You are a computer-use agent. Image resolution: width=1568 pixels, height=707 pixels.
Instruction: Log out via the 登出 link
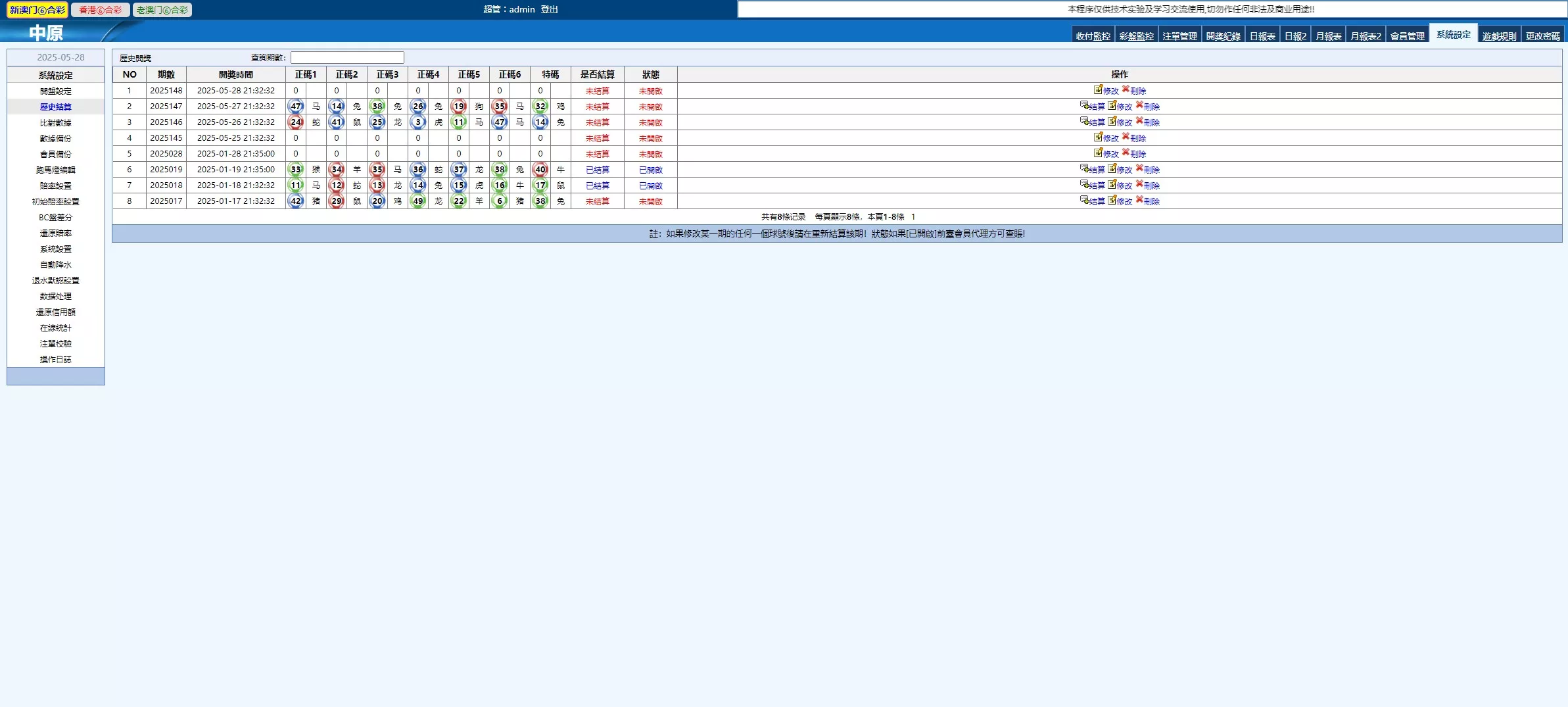pyautogui.click(x=549, y=9)
